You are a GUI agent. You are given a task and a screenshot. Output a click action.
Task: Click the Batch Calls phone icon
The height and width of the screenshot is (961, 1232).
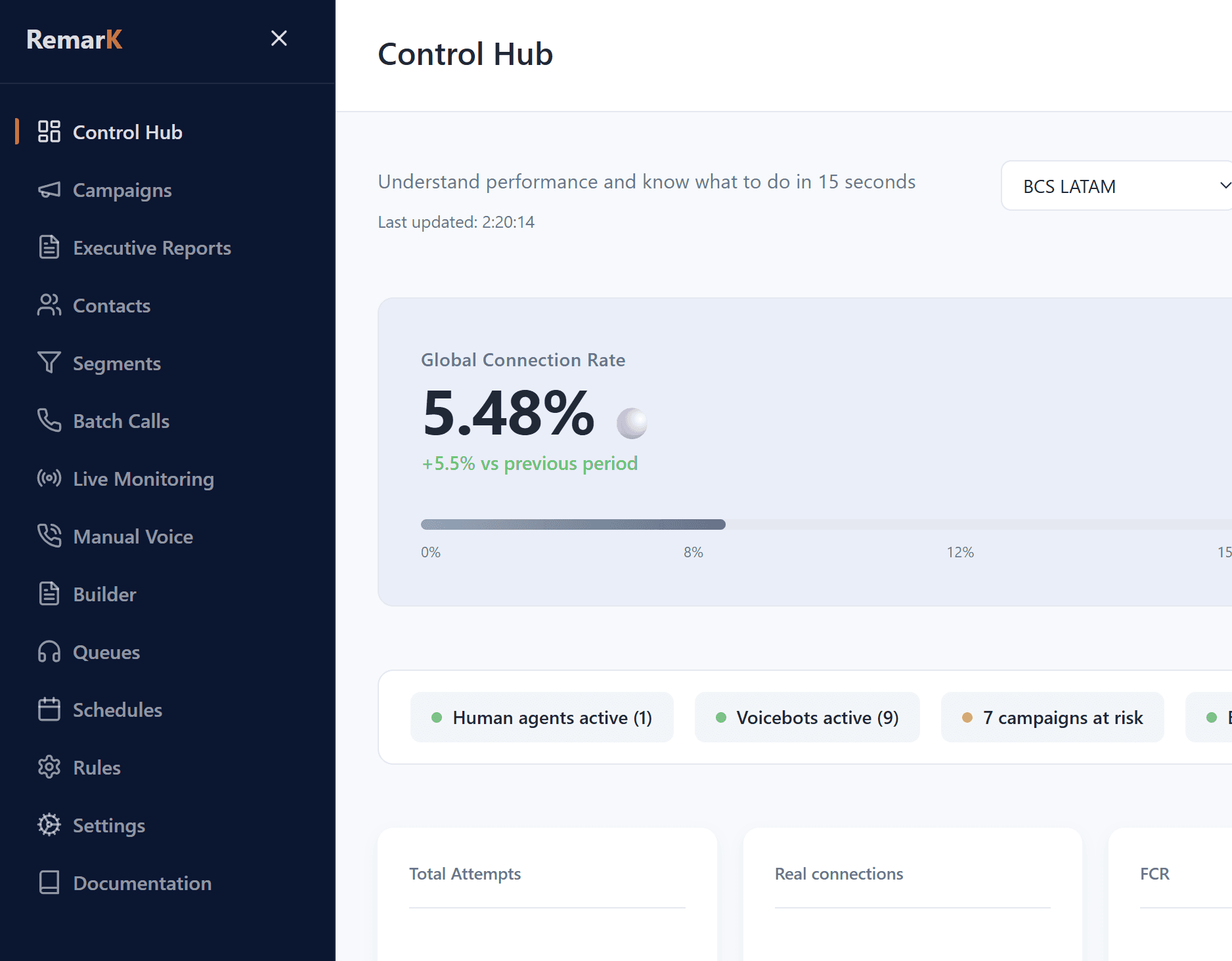(49, 421)
